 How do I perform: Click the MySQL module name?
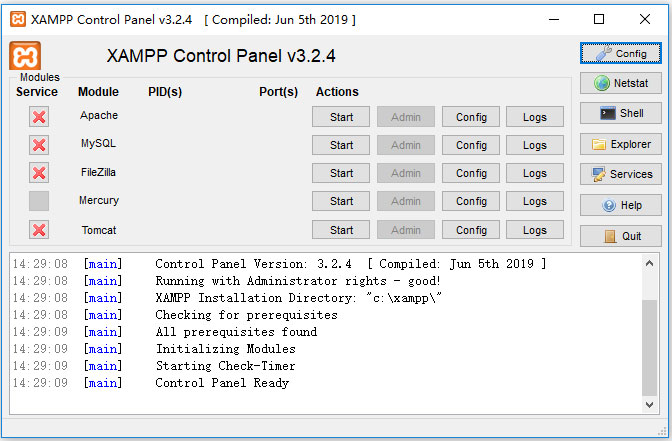[x=99, y=143]
